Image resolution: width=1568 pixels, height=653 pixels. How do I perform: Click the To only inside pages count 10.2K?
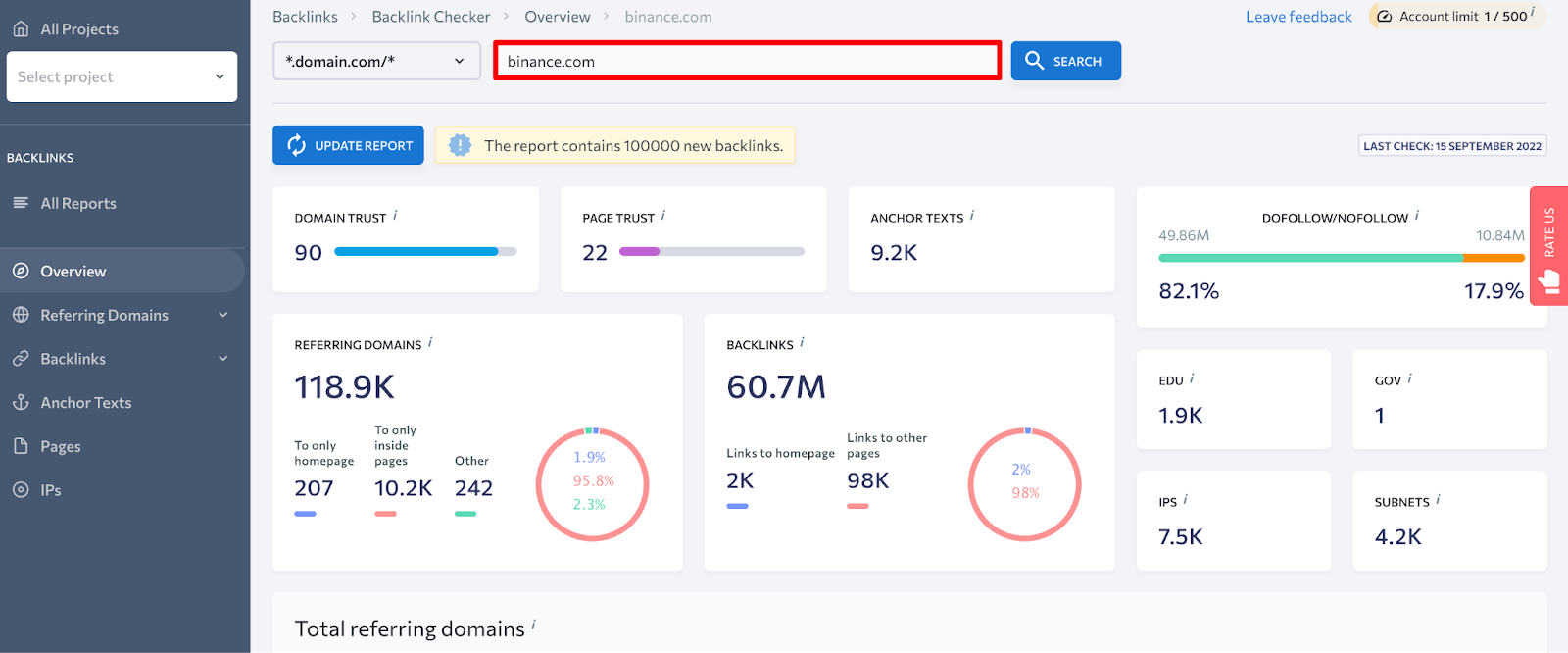404,488
